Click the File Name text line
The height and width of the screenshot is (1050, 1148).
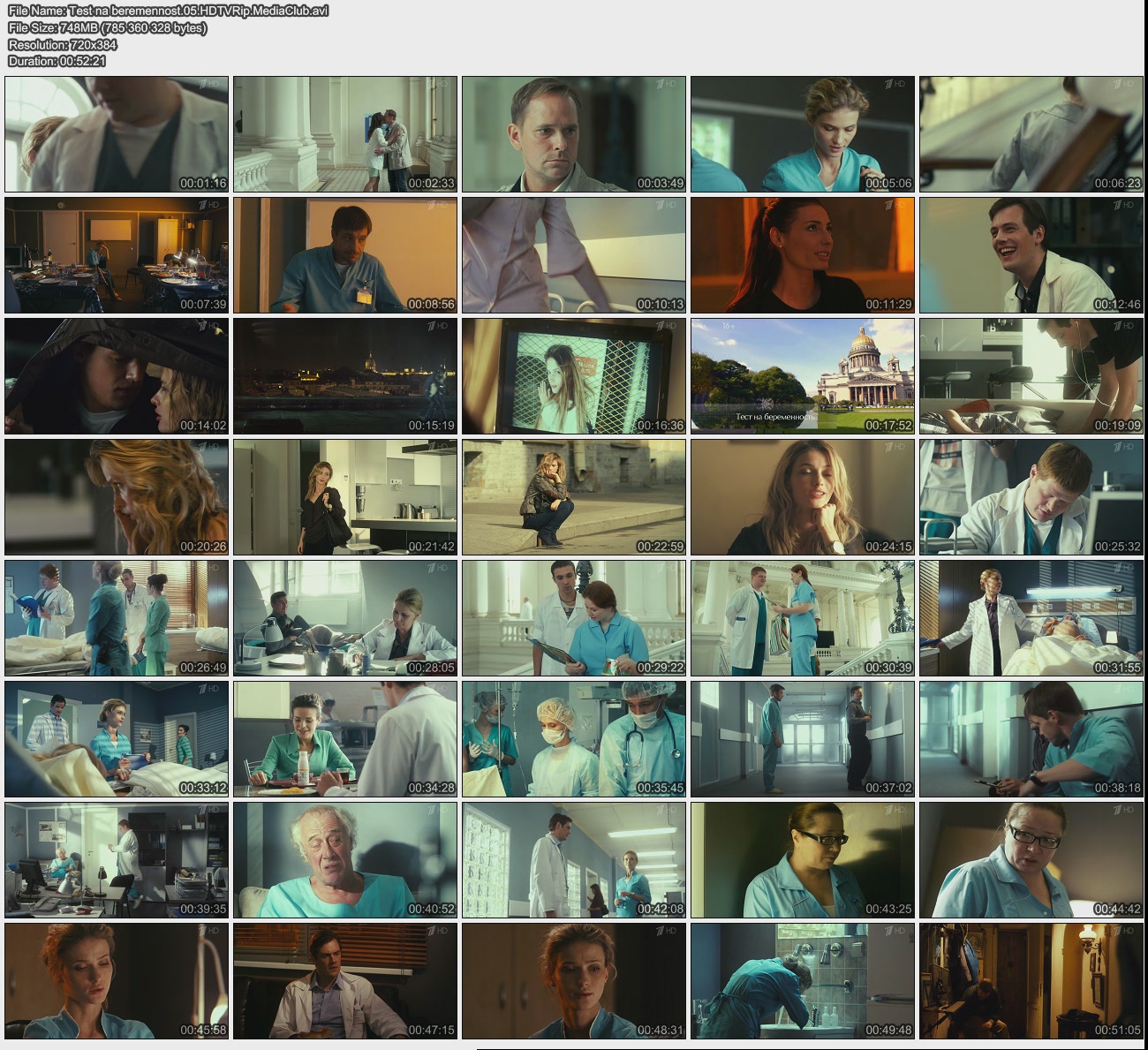(x=168, y=11)
